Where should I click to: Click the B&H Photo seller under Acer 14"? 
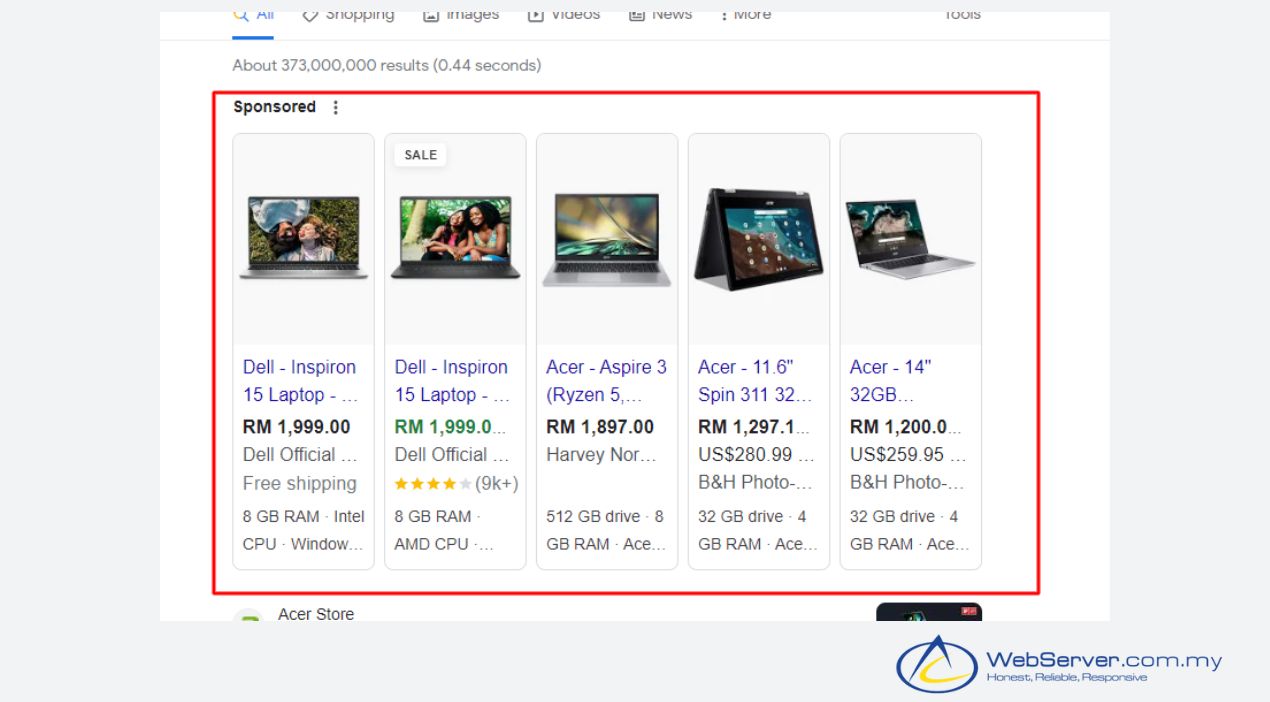coord(907,482)
